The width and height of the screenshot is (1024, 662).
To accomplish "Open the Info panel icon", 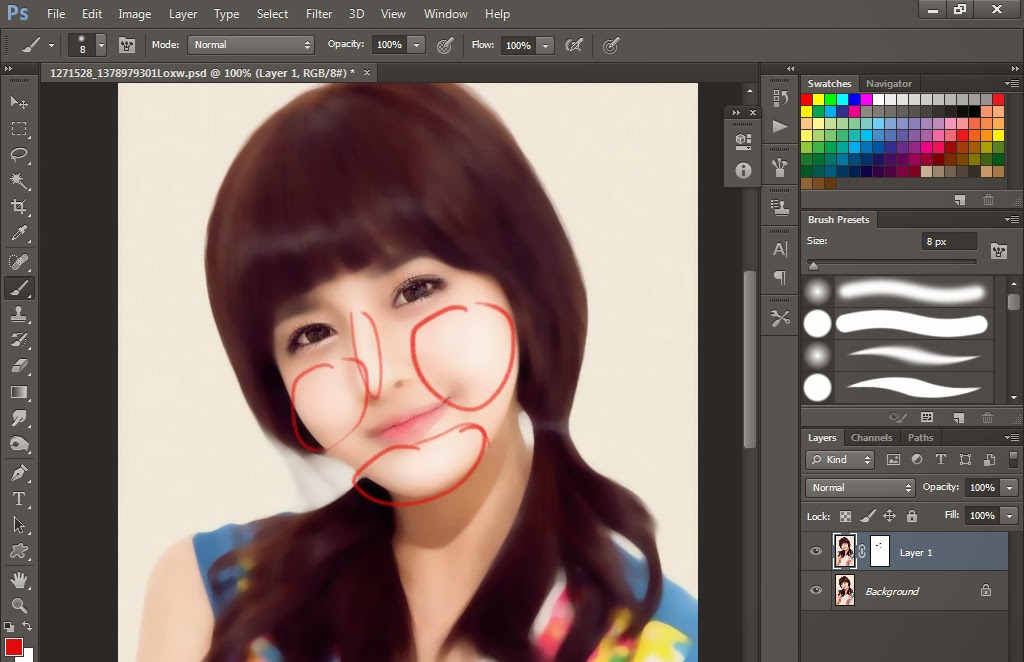I will [743, 170].
